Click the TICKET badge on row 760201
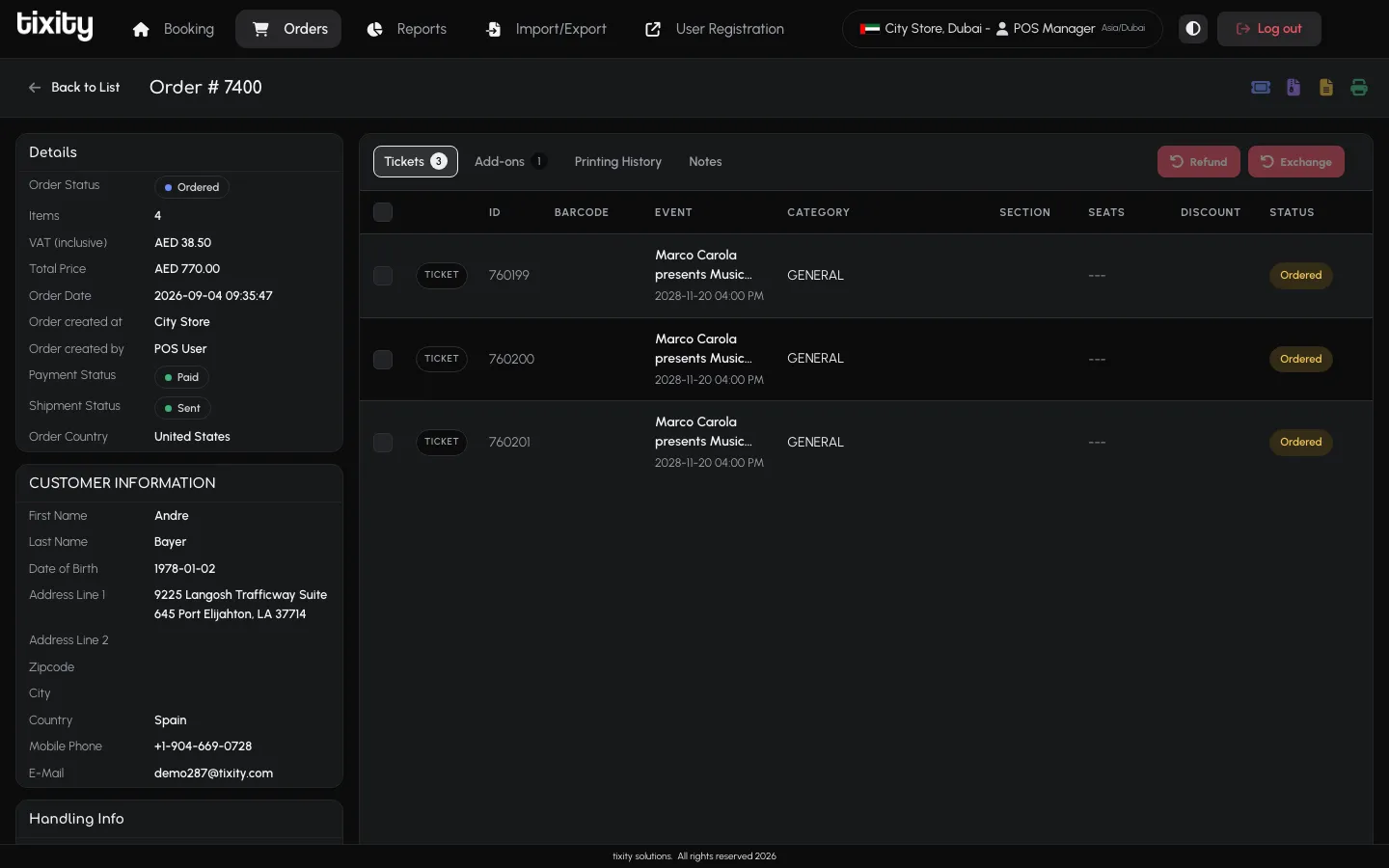 coord(442,443)
